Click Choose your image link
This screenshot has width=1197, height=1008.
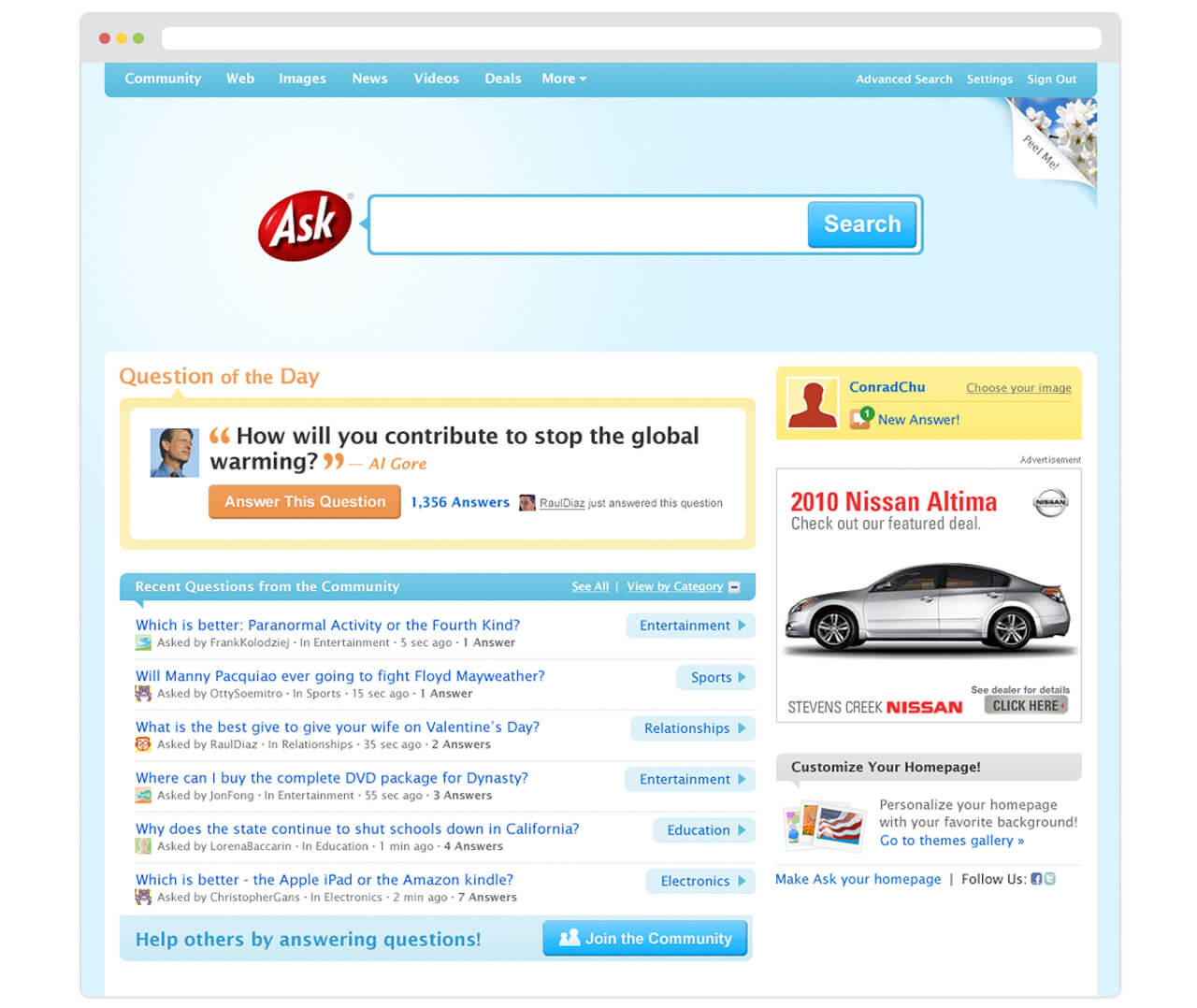click(x=1019, y=388)
